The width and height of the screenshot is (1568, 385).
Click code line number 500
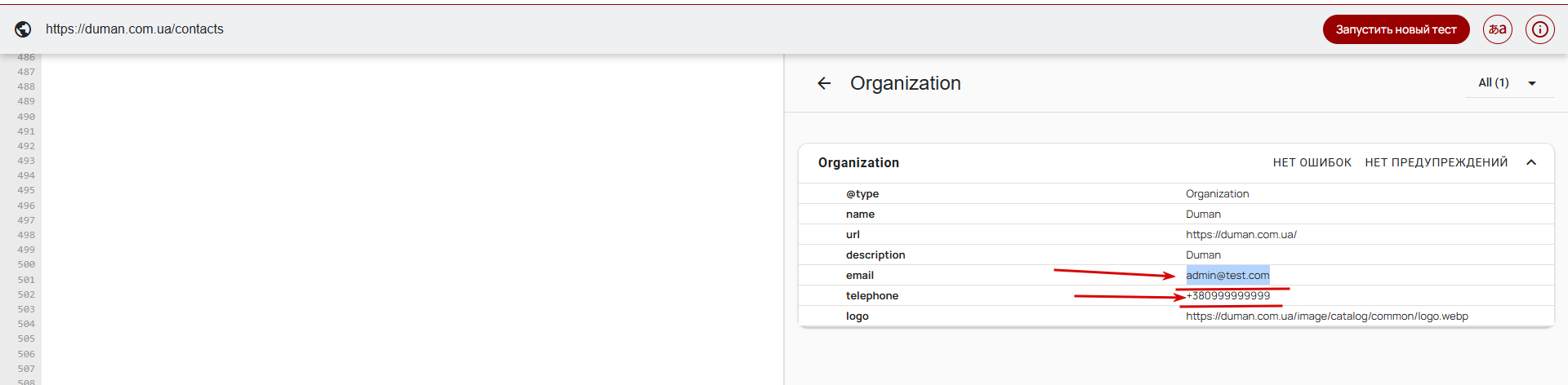[26, 265]
